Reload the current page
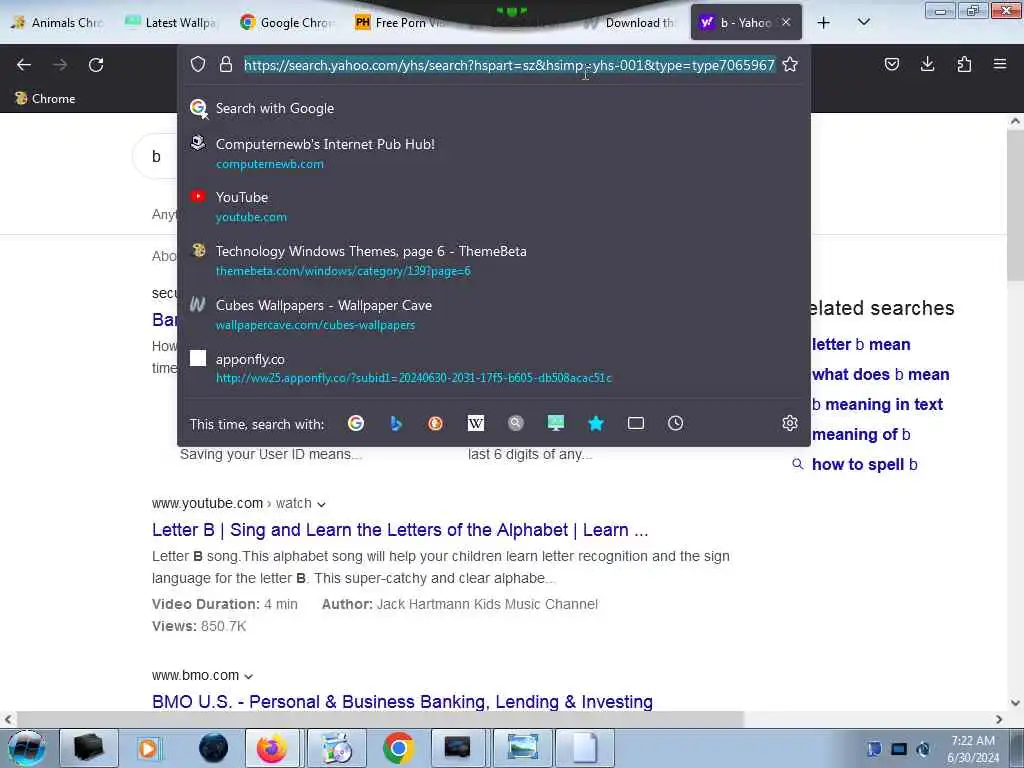Image resolution: width=1024 pixels, height=768 pixels. pyautogui.click(x=96, y=65)
